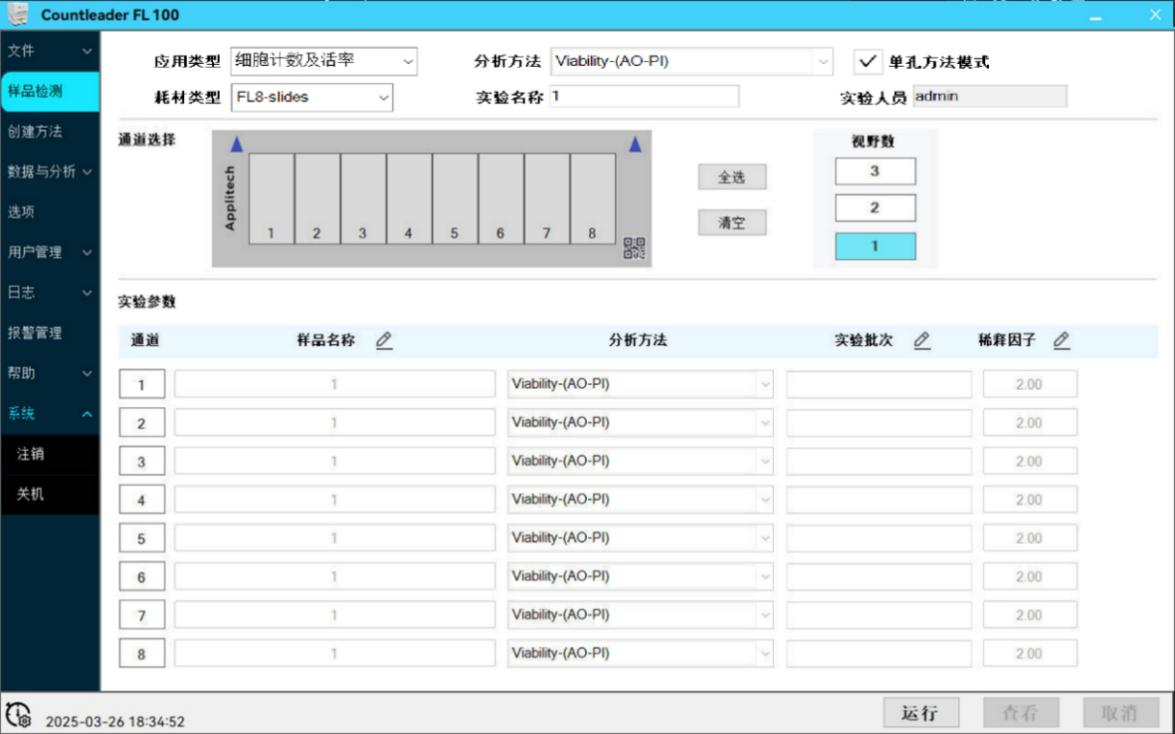This screenshot has height=734, width=1175.
Task: Click the pencil edit icon beside 稀释因子
Action: point(1062,341)
